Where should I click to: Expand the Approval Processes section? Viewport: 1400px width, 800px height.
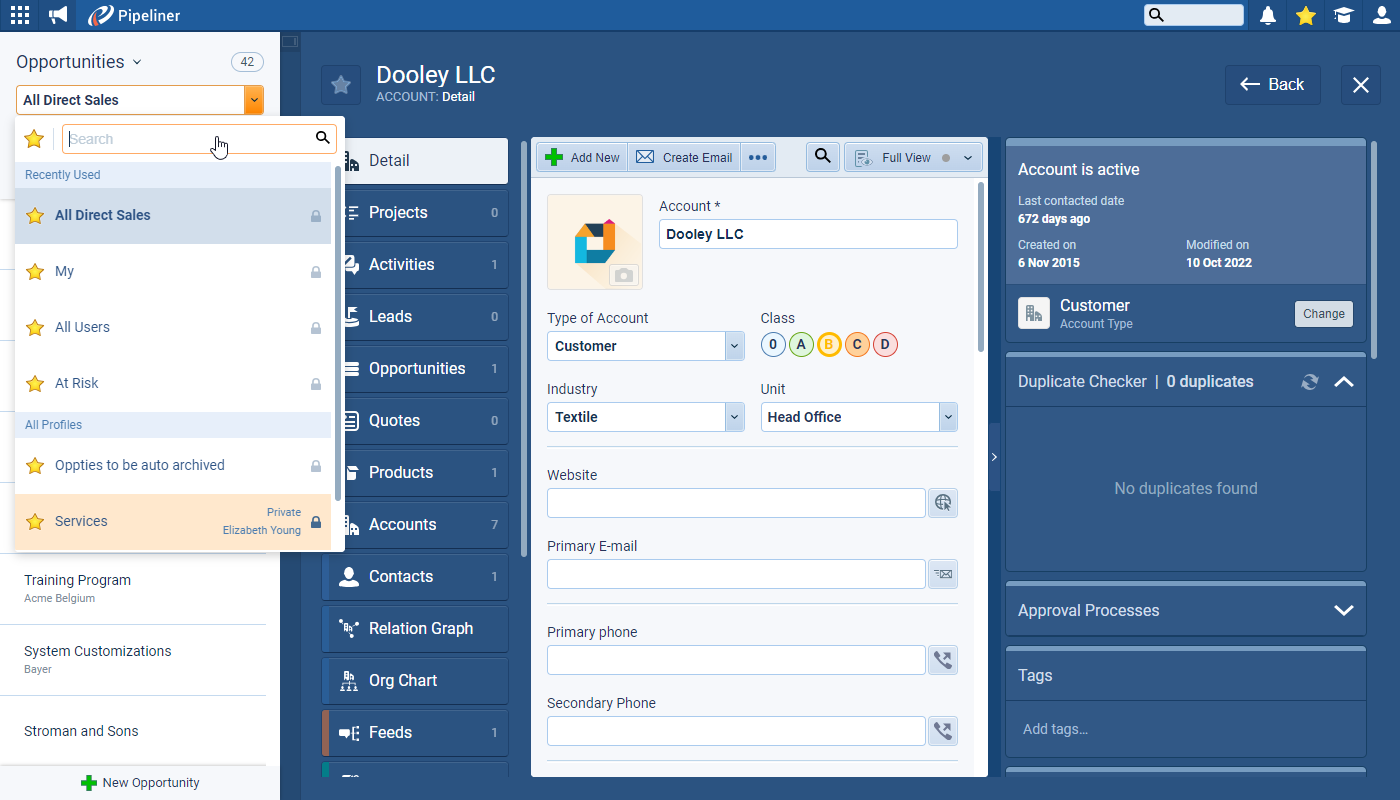click(1343, 610)
